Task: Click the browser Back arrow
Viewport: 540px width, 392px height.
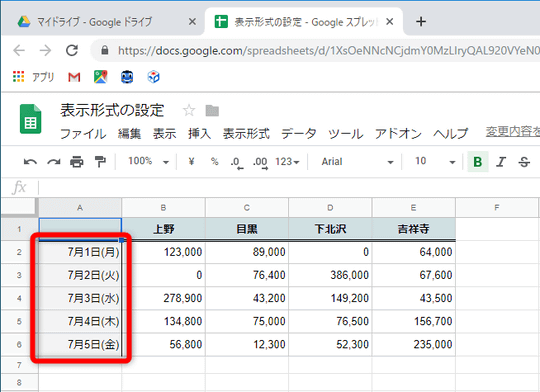Action: click(x=19, y=51)
